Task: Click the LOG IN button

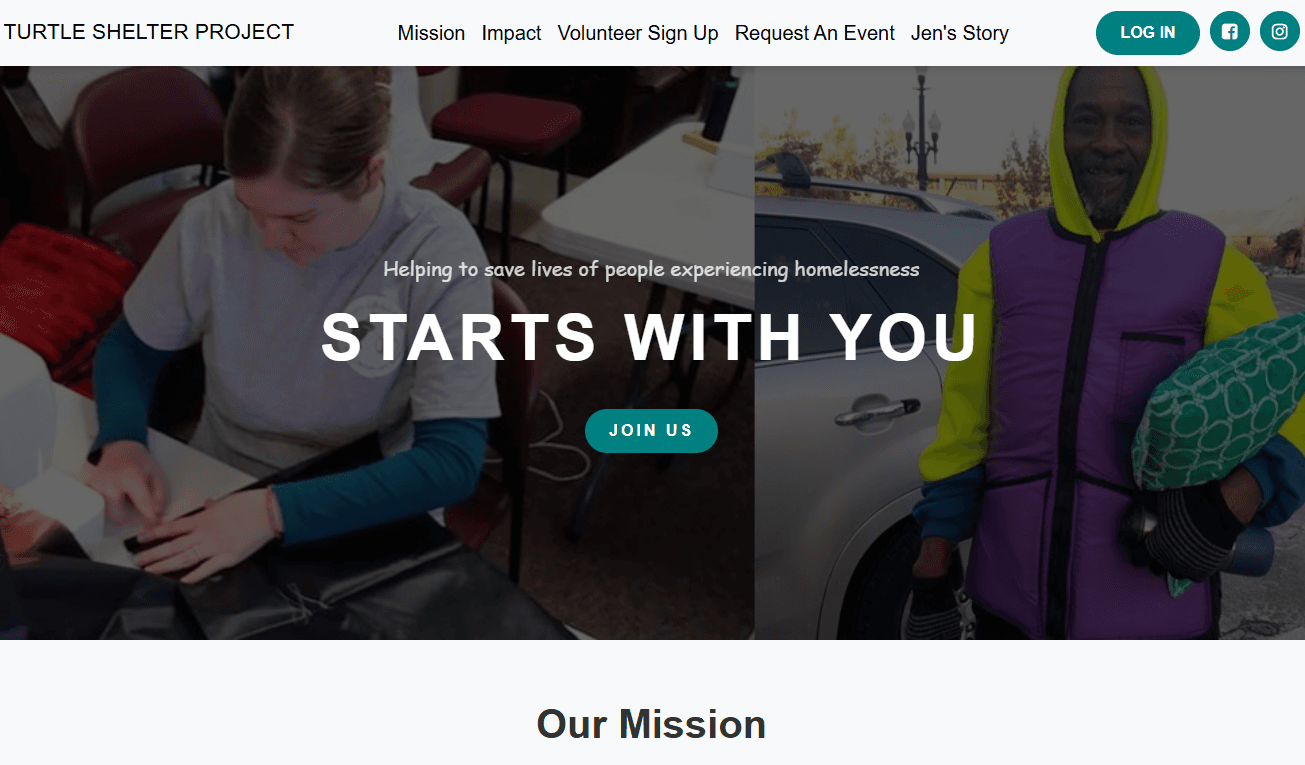Action: click(1148, 33)
